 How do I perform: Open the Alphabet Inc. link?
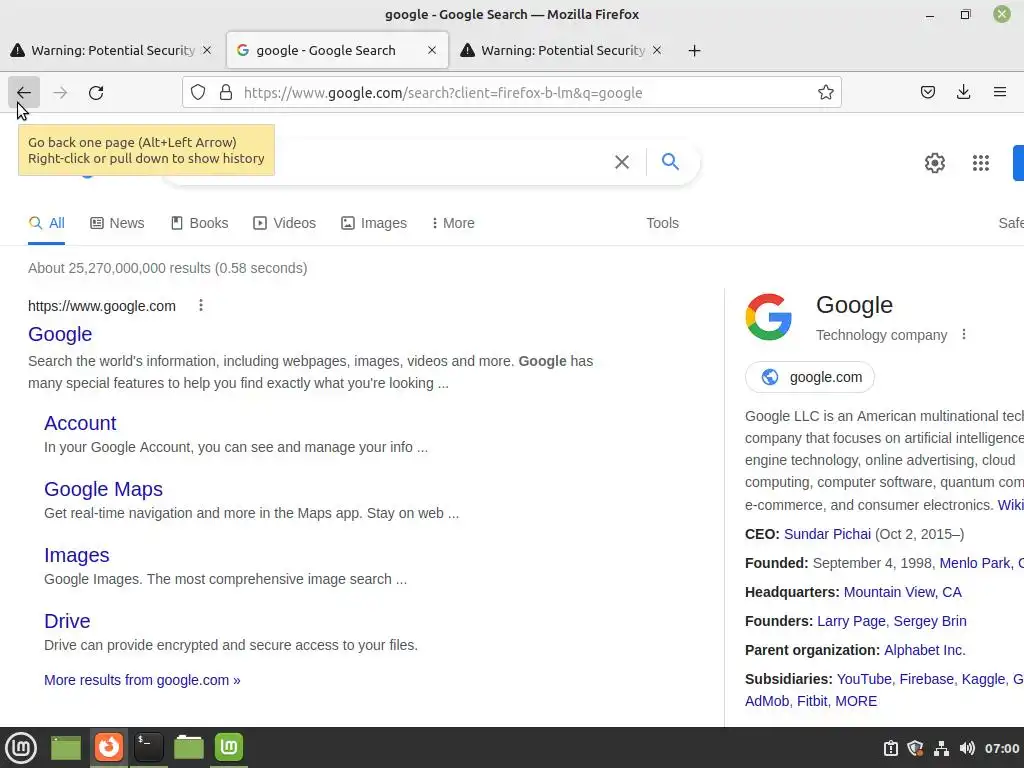(x=925, y=650)
